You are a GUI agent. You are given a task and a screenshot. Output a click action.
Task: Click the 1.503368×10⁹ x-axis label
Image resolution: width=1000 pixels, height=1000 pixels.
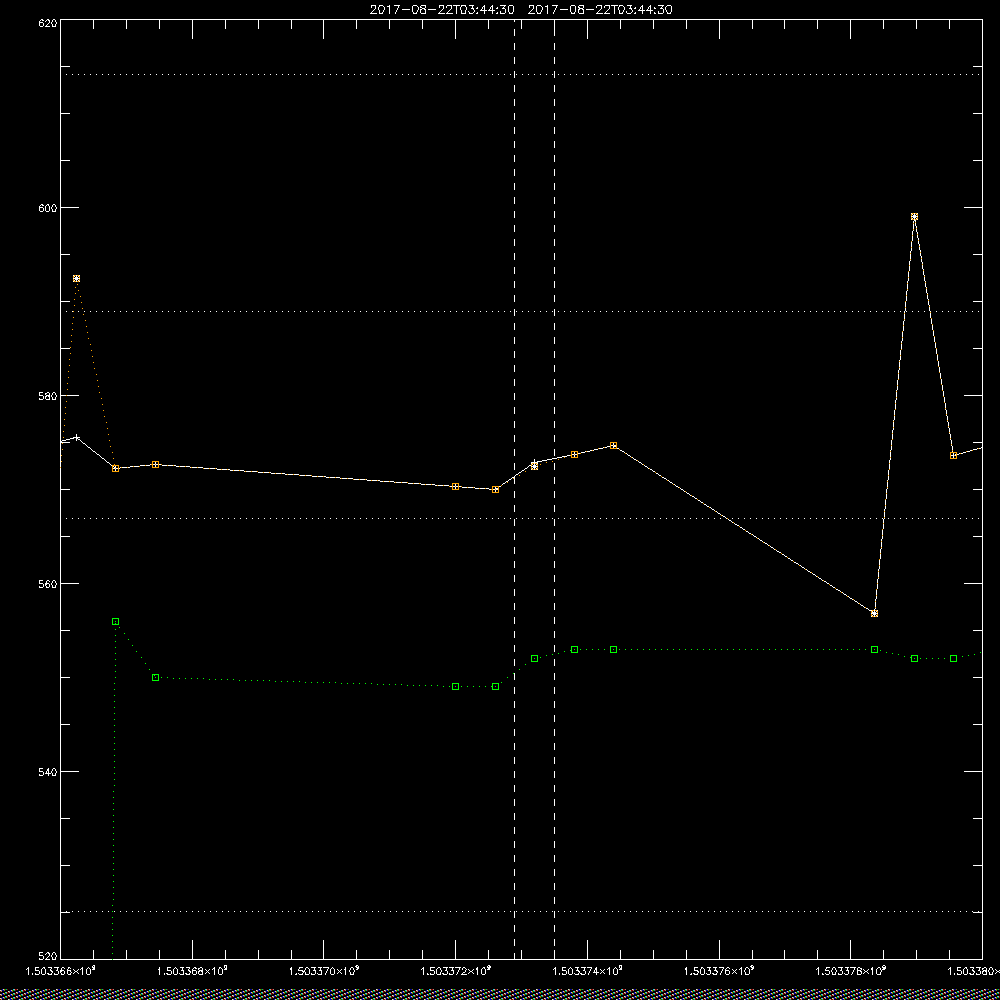(193, 971)
